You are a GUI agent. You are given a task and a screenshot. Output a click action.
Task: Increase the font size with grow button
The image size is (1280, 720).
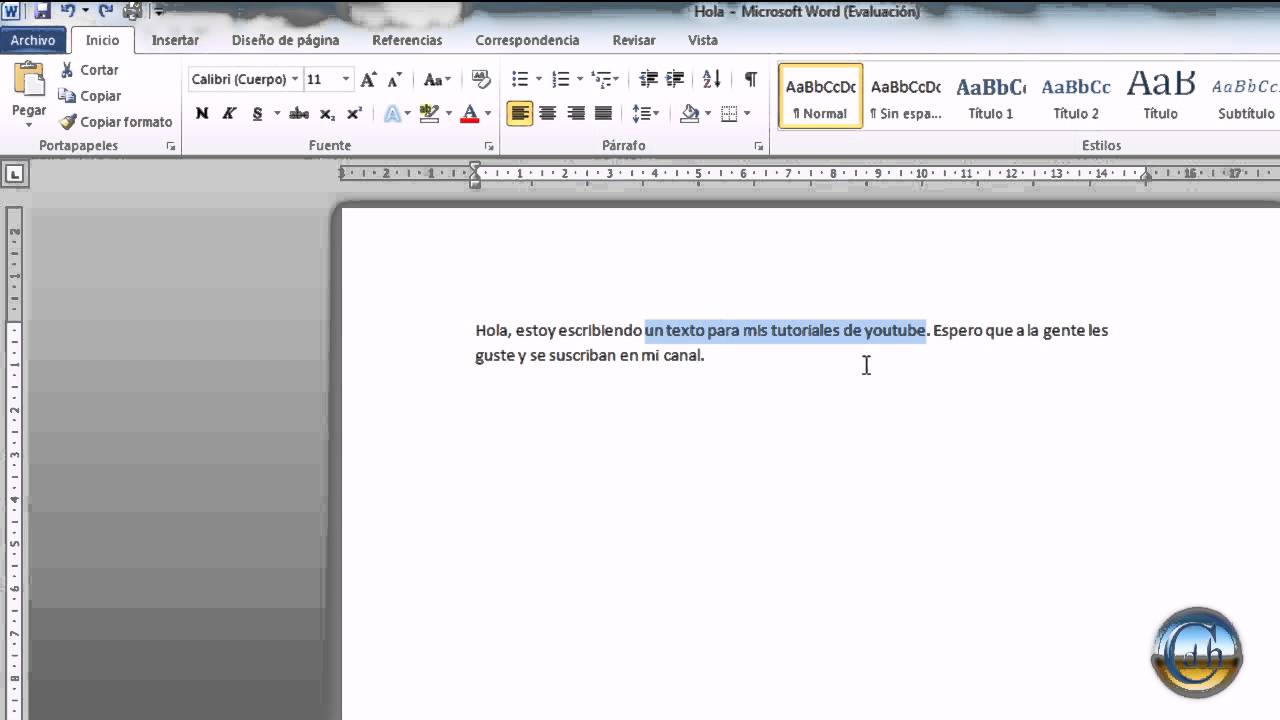pyautogui.click(x=368, y=79)
